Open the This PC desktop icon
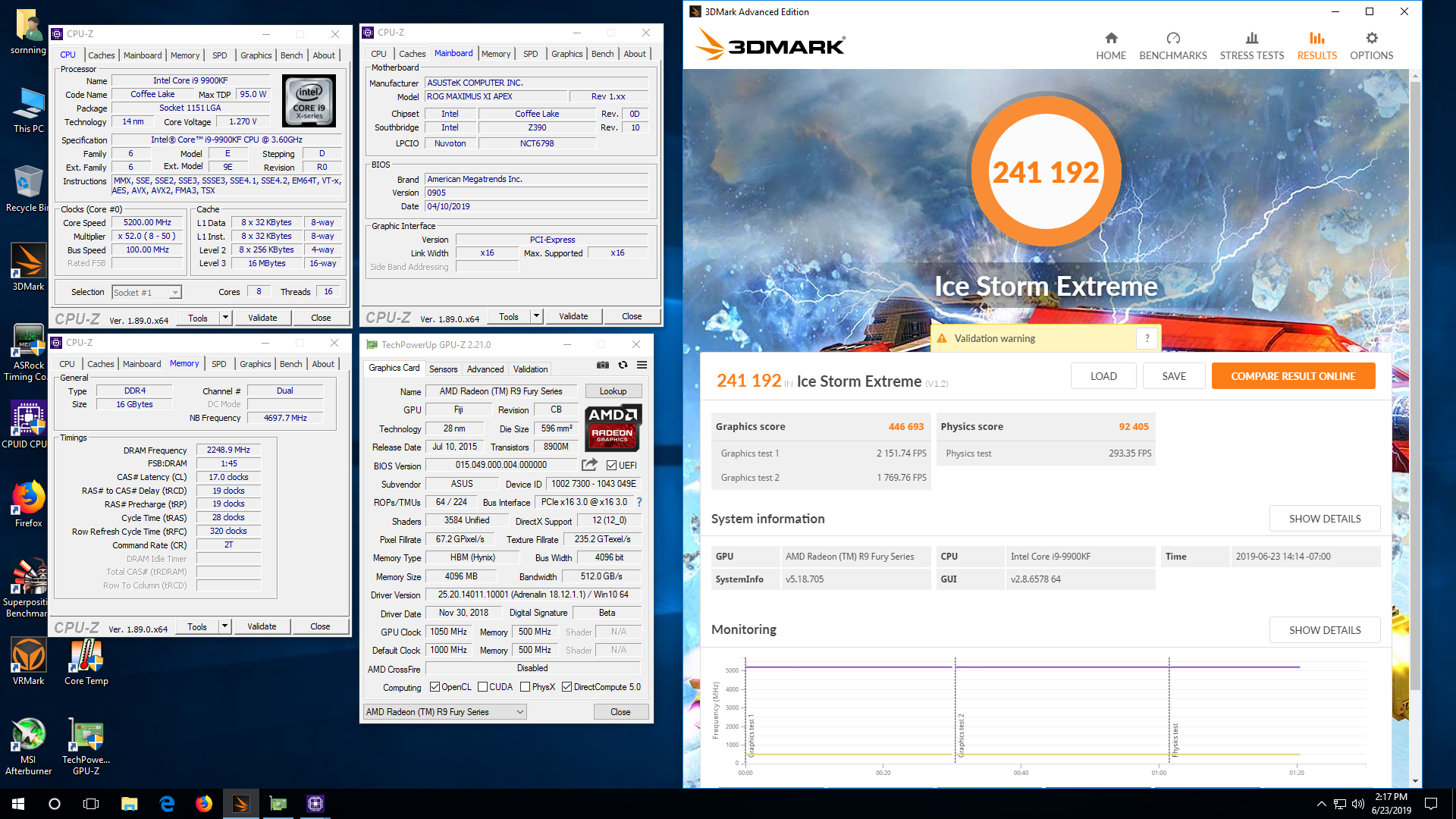 pyautogui.click(x=28, y=109)
